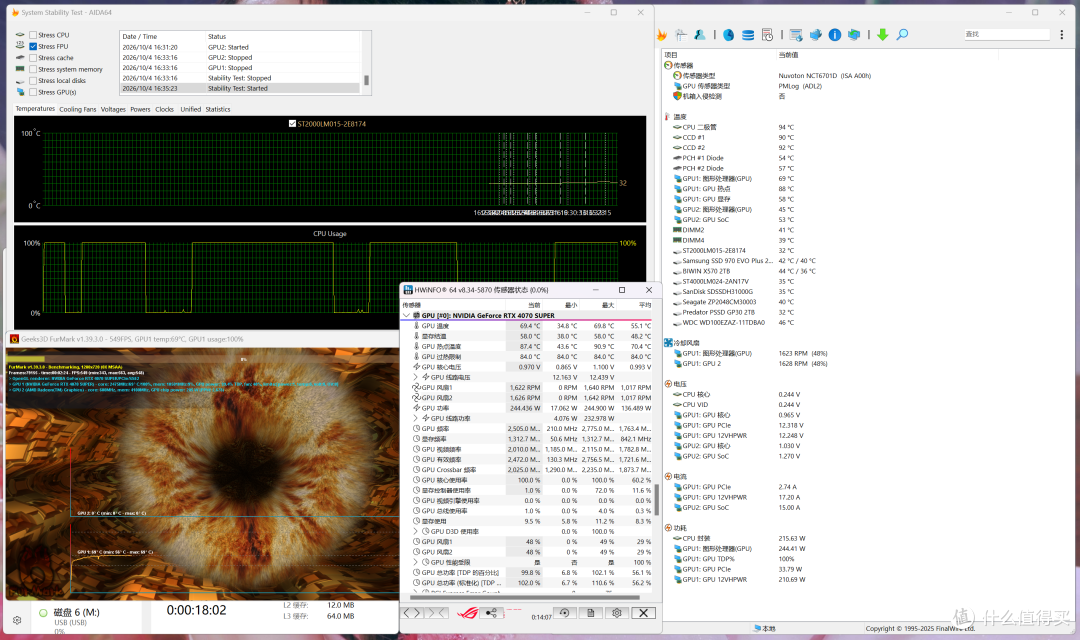
Task: Click the HWiNFO expand-columns arrows icon
Action: point(412,612)
